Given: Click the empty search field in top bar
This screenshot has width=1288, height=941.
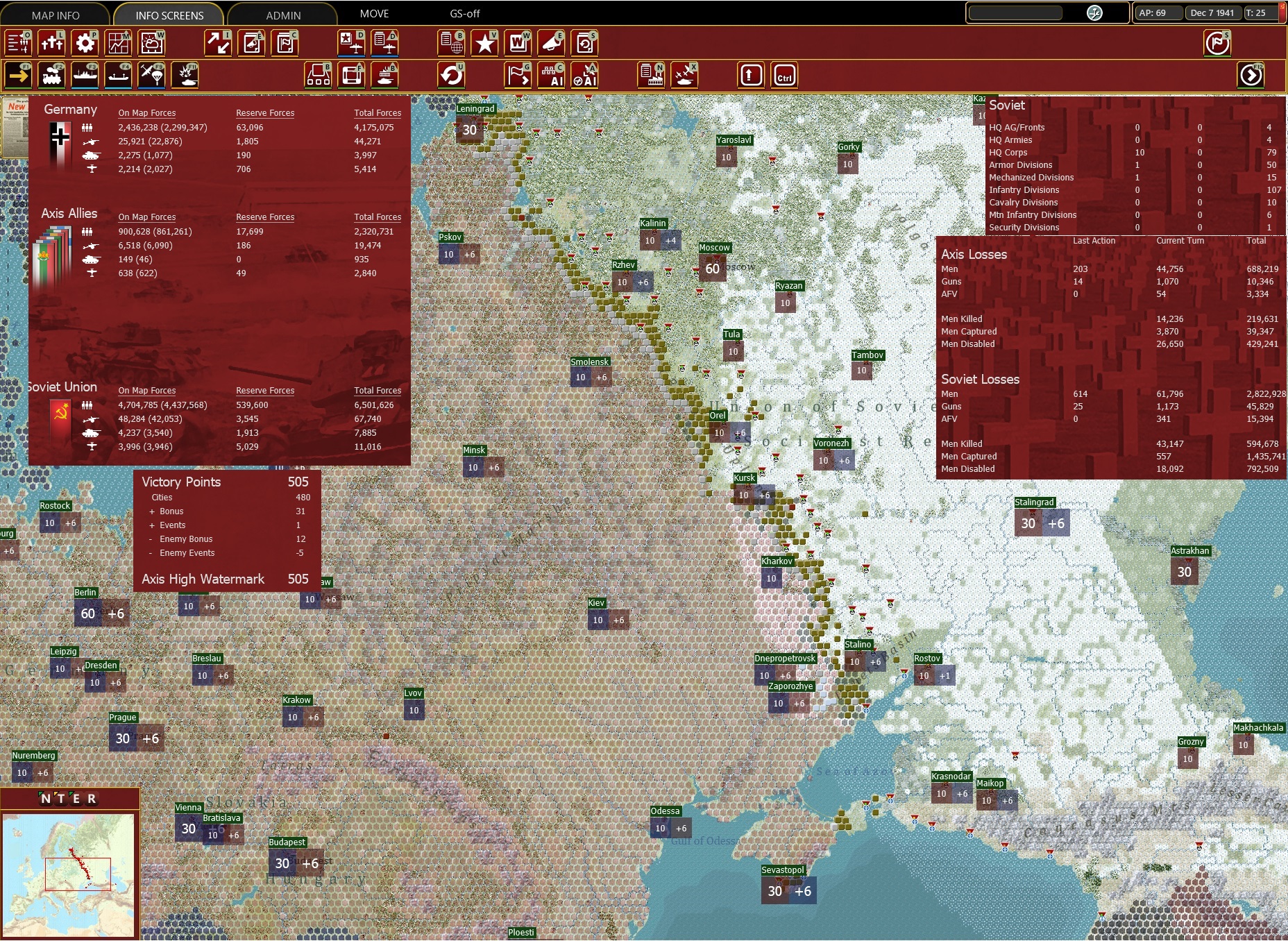Looking at the screenshot, I should pos(1015,12).
